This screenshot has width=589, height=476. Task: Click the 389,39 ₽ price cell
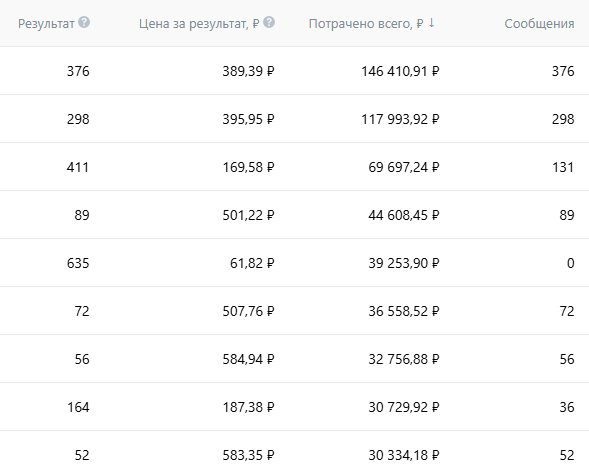click(x=248, y=71)
